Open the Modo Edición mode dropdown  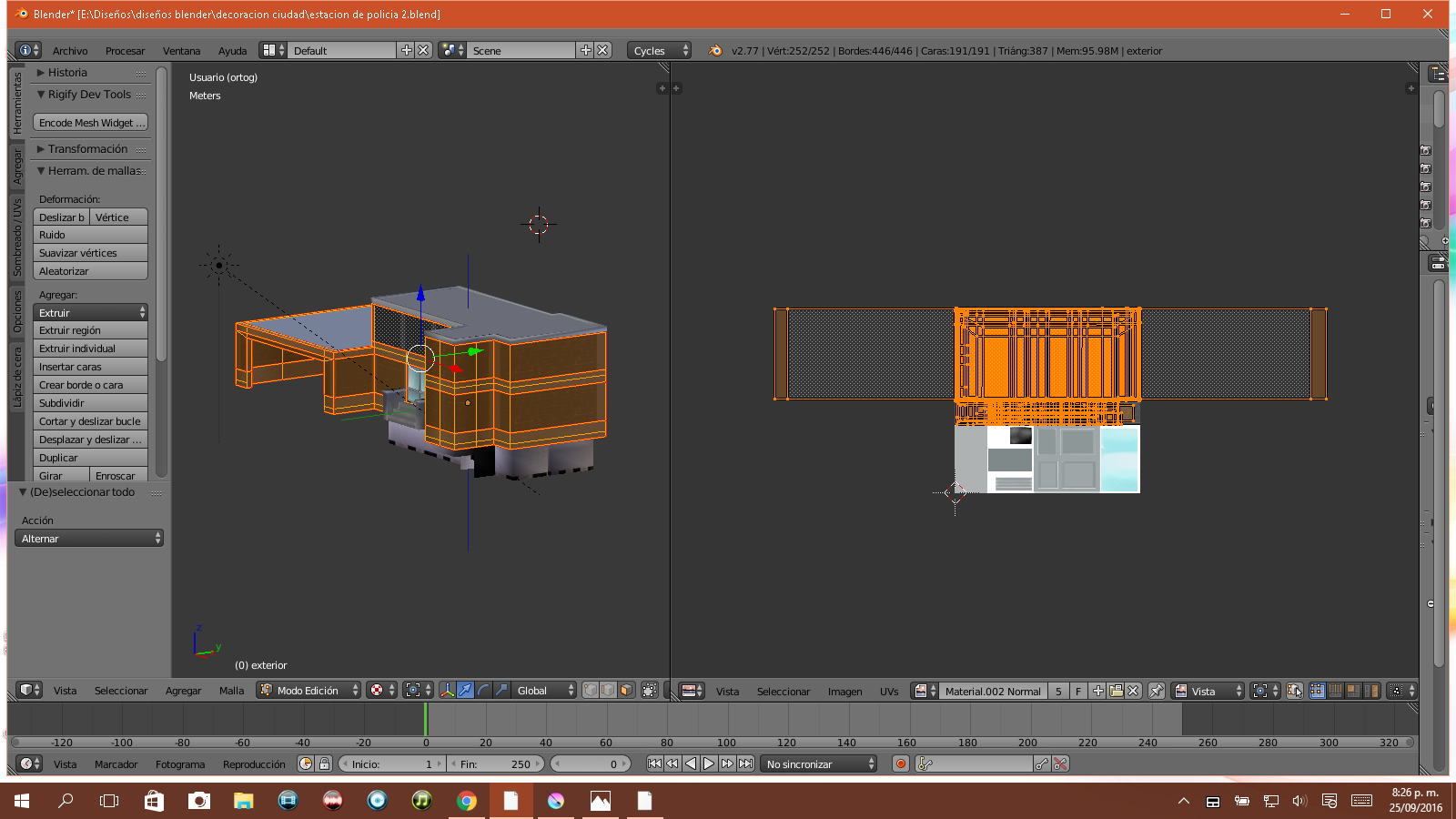(308, 691)
